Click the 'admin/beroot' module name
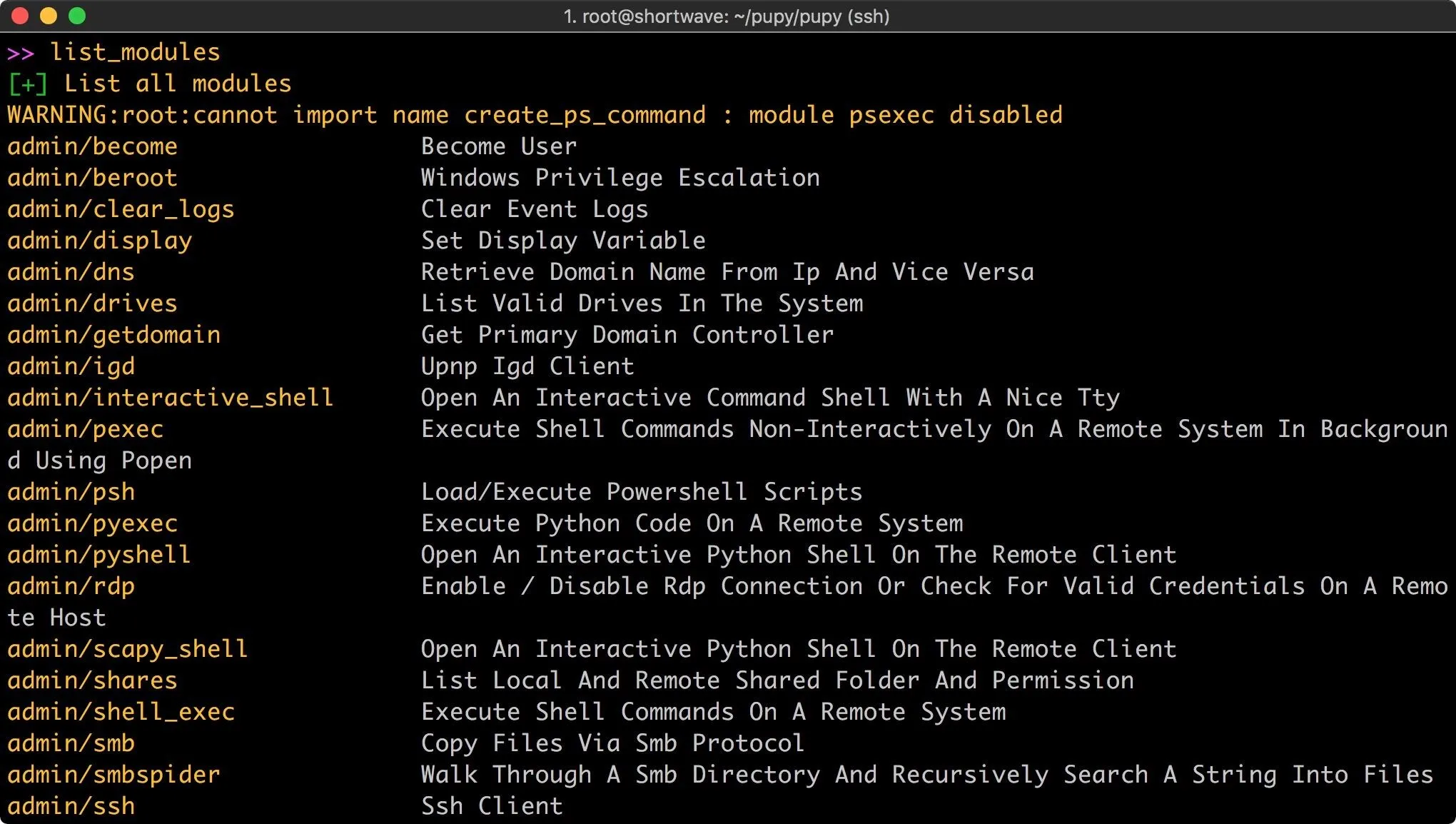This screenshot has height=824, width=1456. tap(92, 178)
